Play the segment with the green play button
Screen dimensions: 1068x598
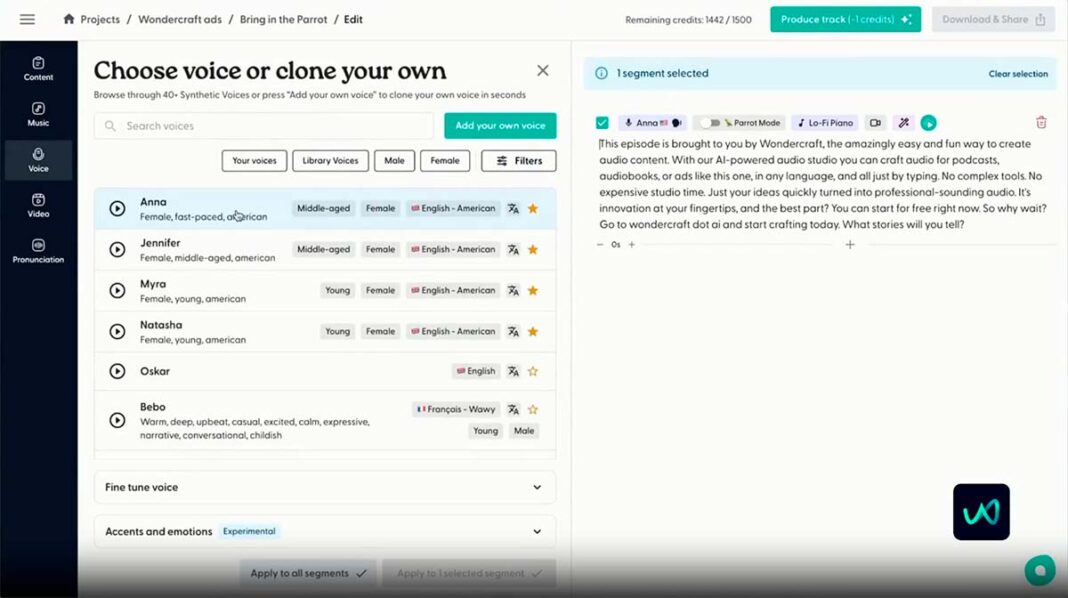click(x=928, y=123)
